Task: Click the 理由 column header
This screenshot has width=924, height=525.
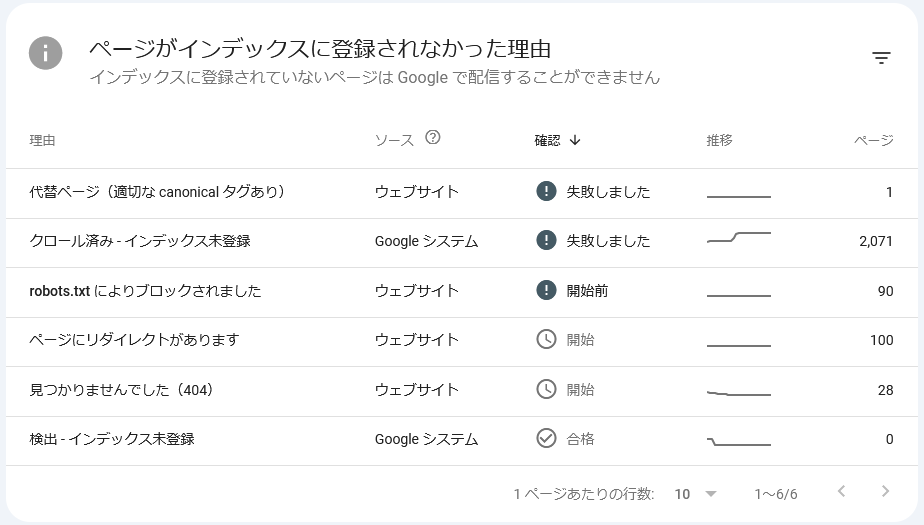Action: [x=42, y=140]
